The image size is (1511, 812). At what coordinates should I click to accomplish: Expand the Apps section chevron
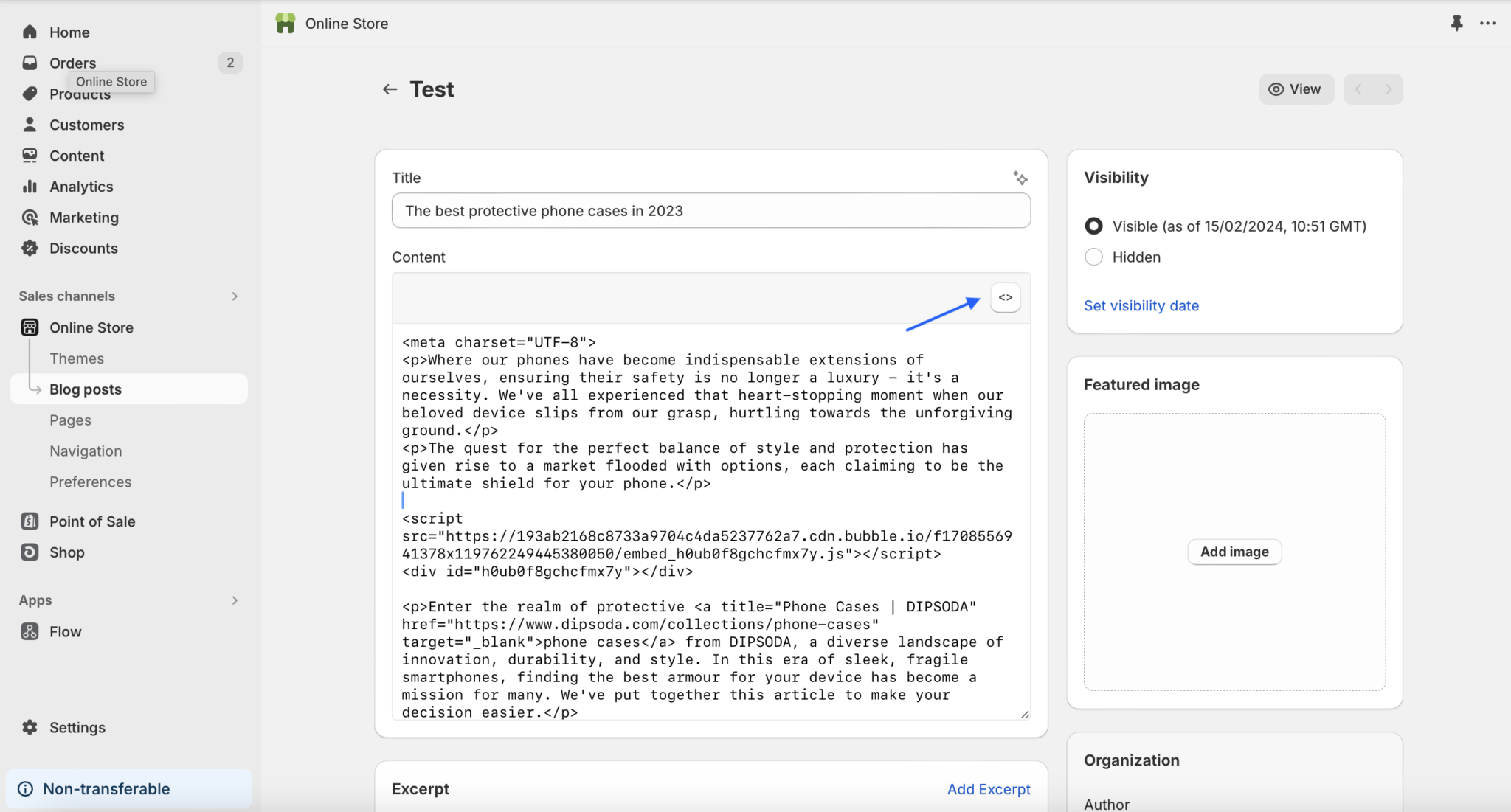(x=235, y=600)
